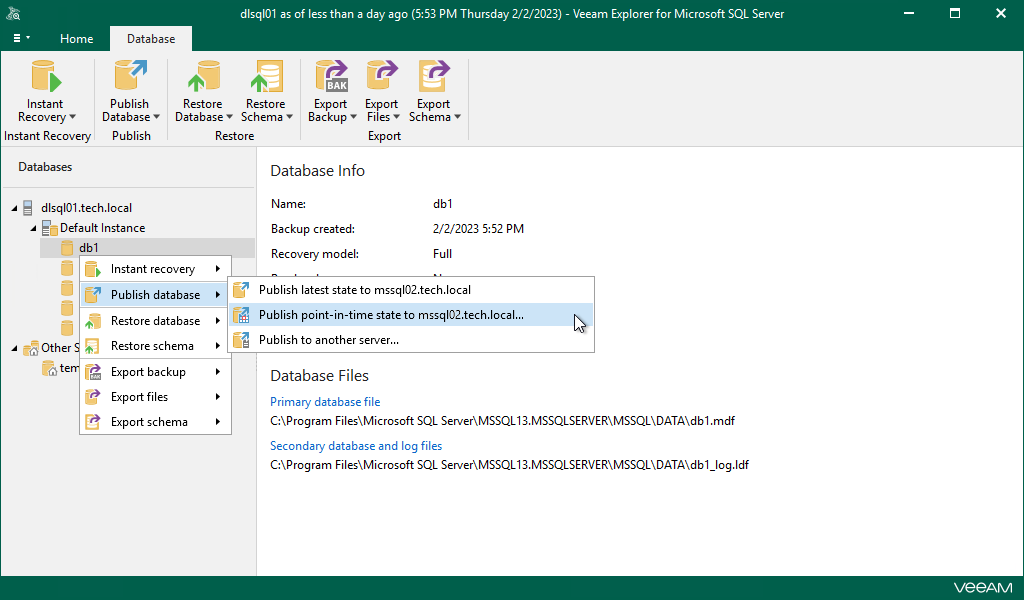The height and width of the screenshot is (600, 1024).
Task: Choose Export backup in context menu
Action: [155, 371]
